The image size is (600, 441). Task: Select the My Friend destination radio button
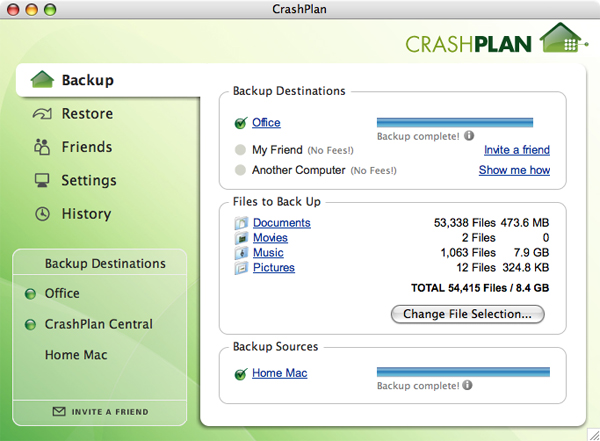[240, 150]
